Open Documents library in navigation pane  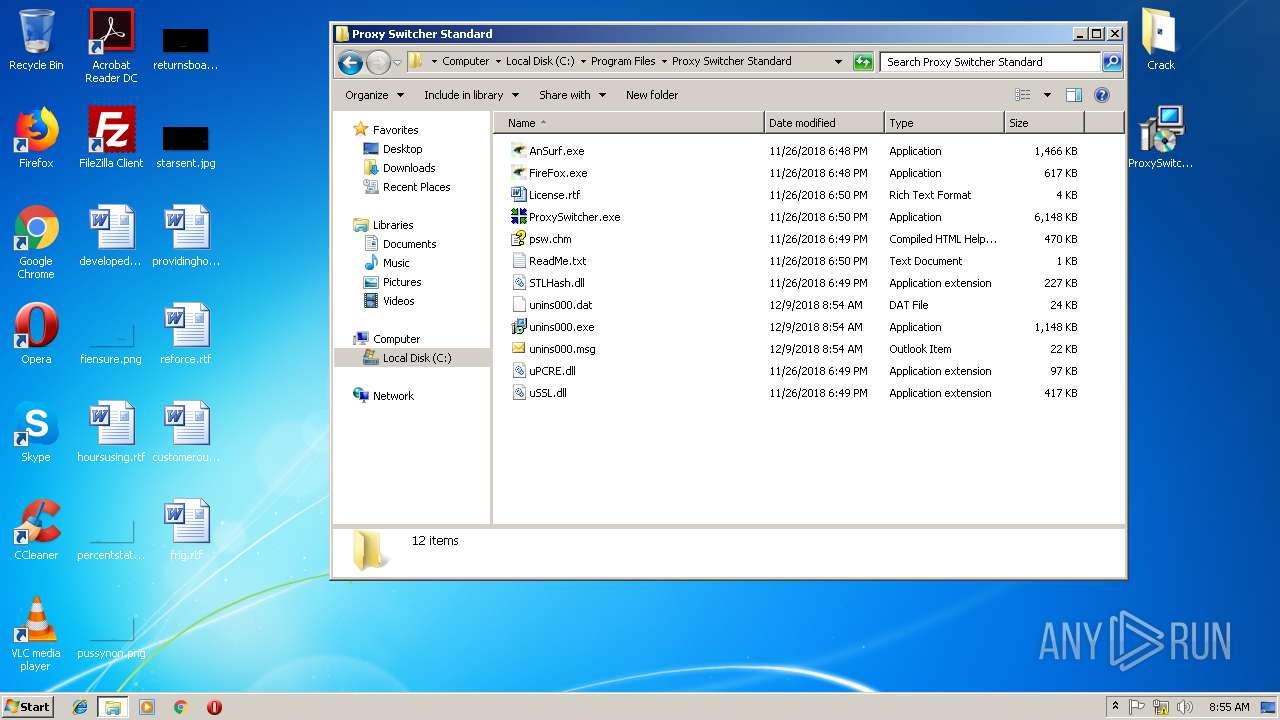(x=409, y=244)
